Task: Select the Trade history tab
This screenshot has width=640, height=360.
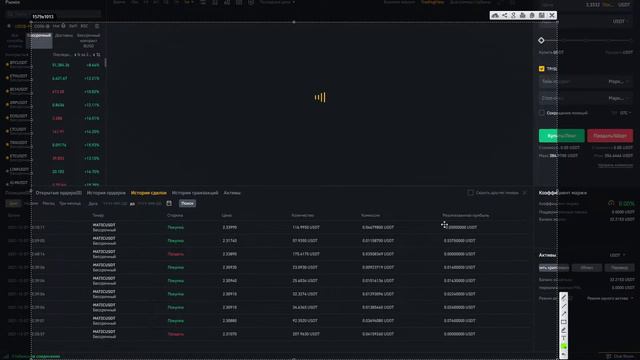Action: click(149, 193)
